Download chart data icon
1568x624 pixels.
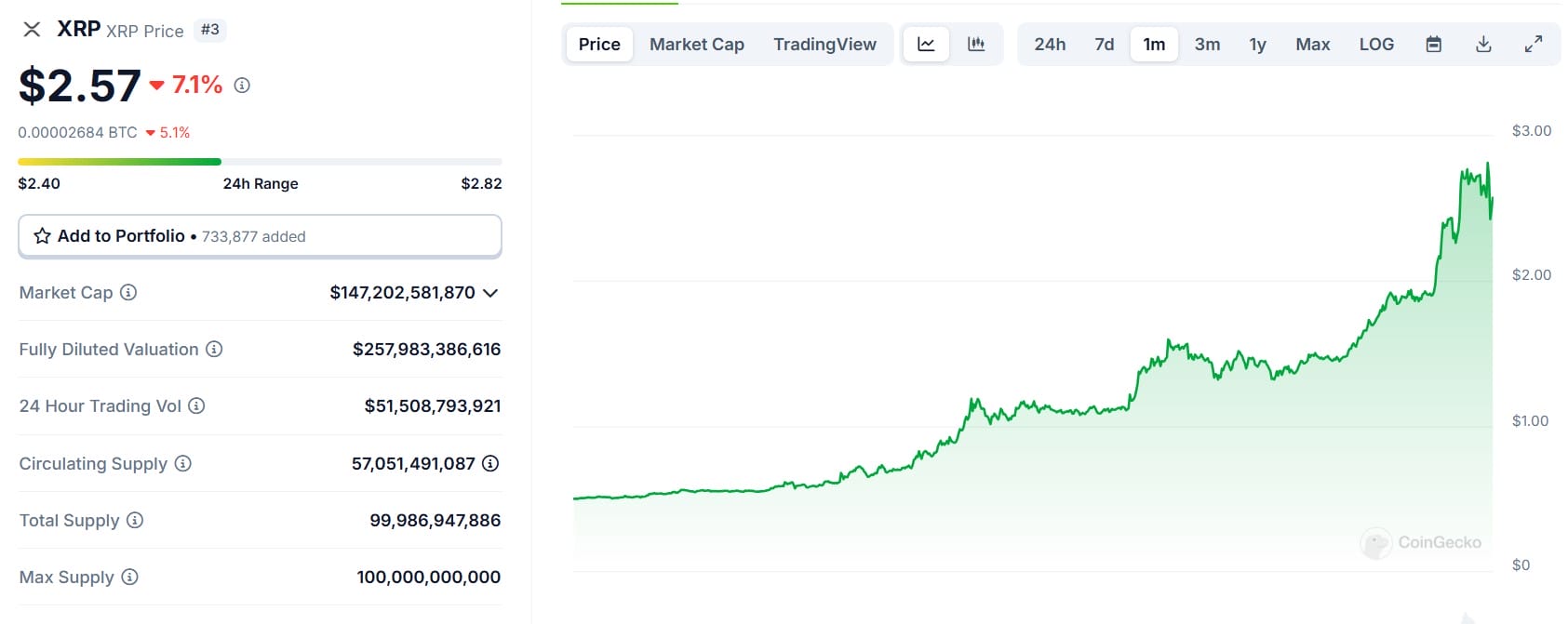[1483, 44]
